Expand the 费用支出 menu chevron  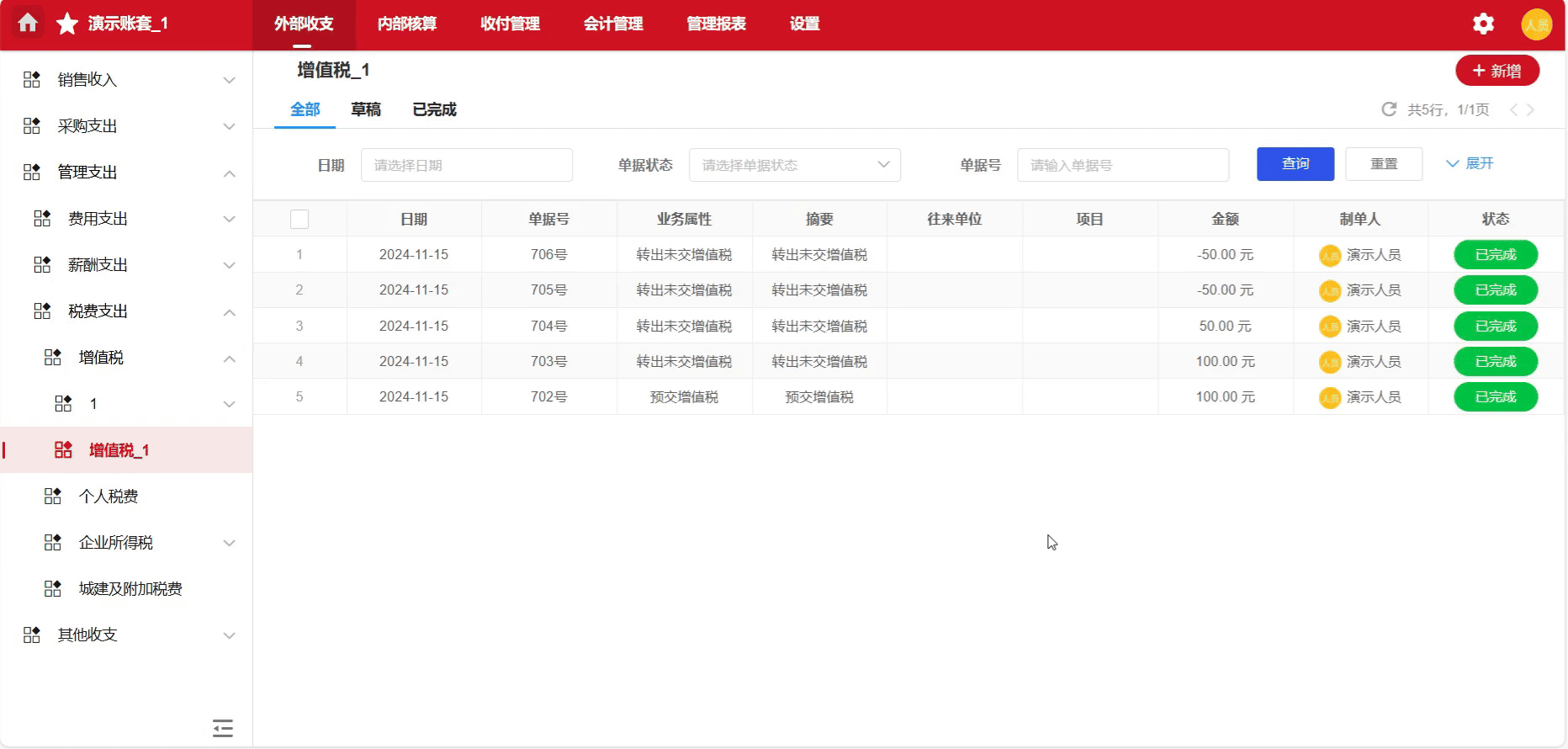coord(229,219)
